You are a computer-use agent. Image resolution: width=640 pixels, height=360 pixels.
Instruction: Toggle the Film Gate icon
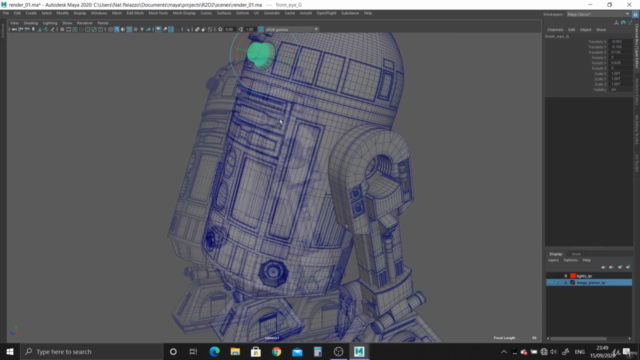(68, 29)
